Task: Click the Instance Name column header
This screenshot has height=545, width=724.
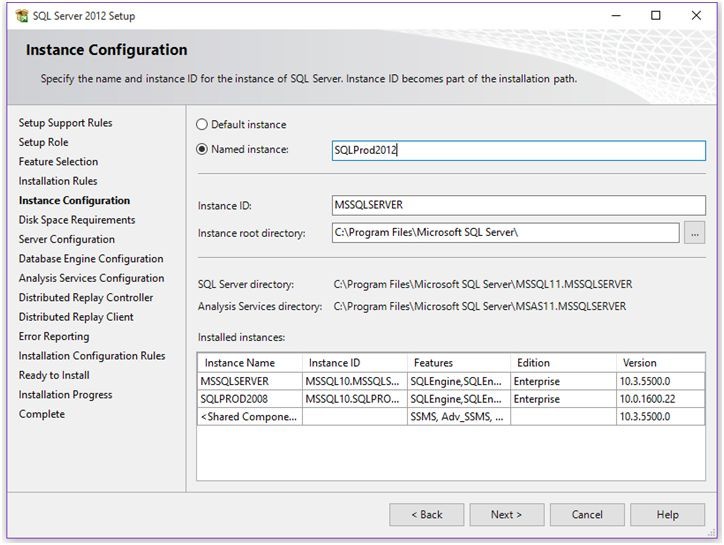Action: point(250,363)
